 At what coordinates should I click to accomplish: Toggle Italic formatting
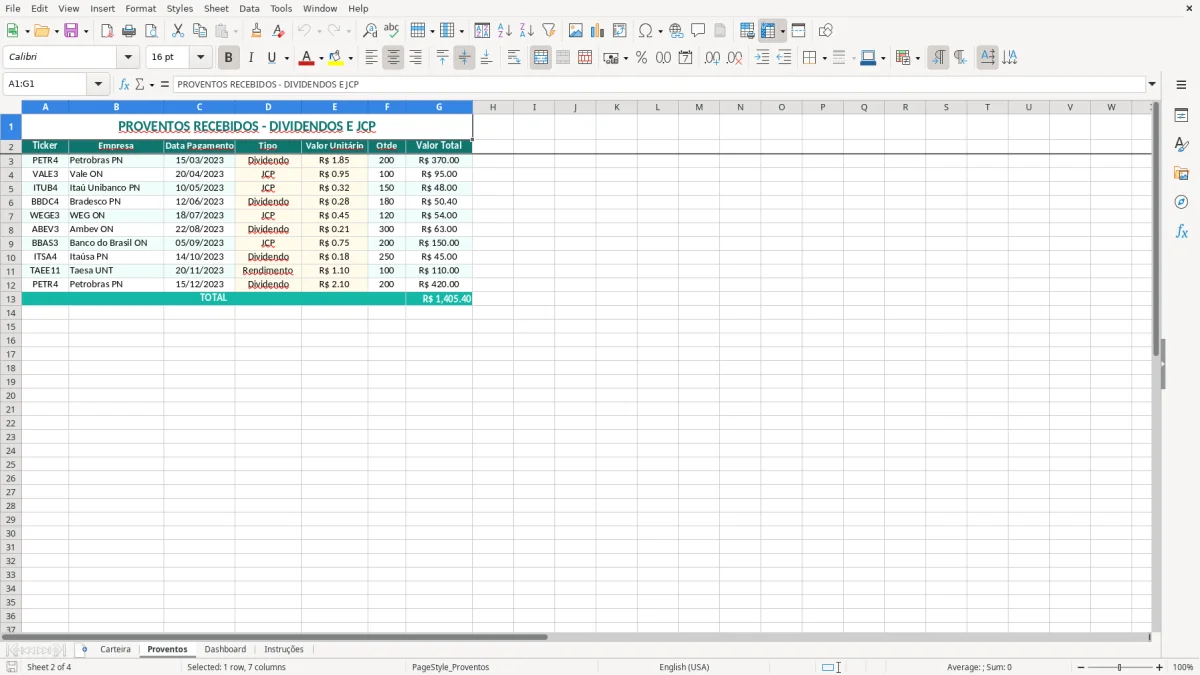(251, 58)
